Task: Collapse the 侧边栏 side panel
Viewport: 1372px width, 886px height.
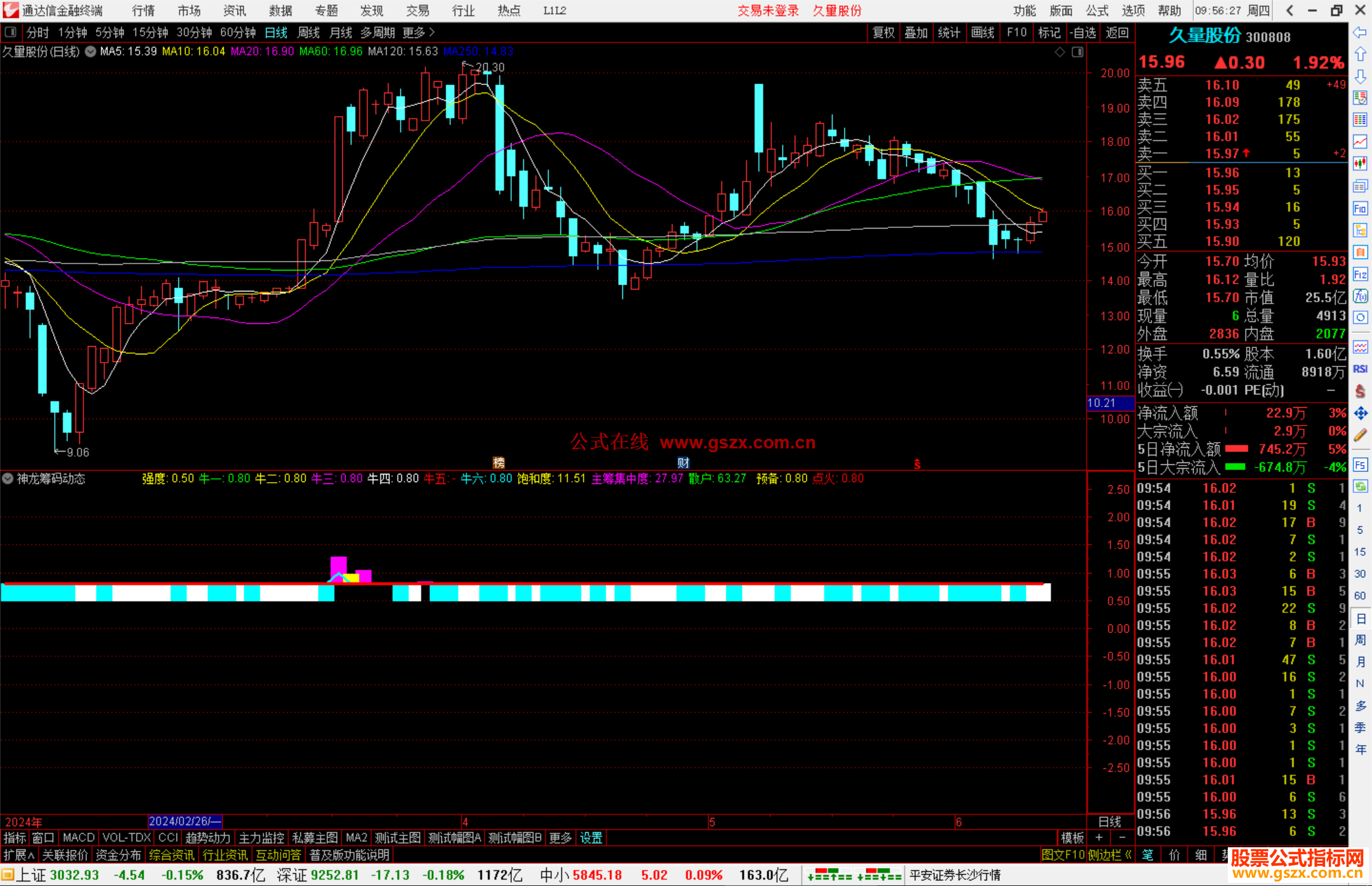Action: (x=1110, y=856)
